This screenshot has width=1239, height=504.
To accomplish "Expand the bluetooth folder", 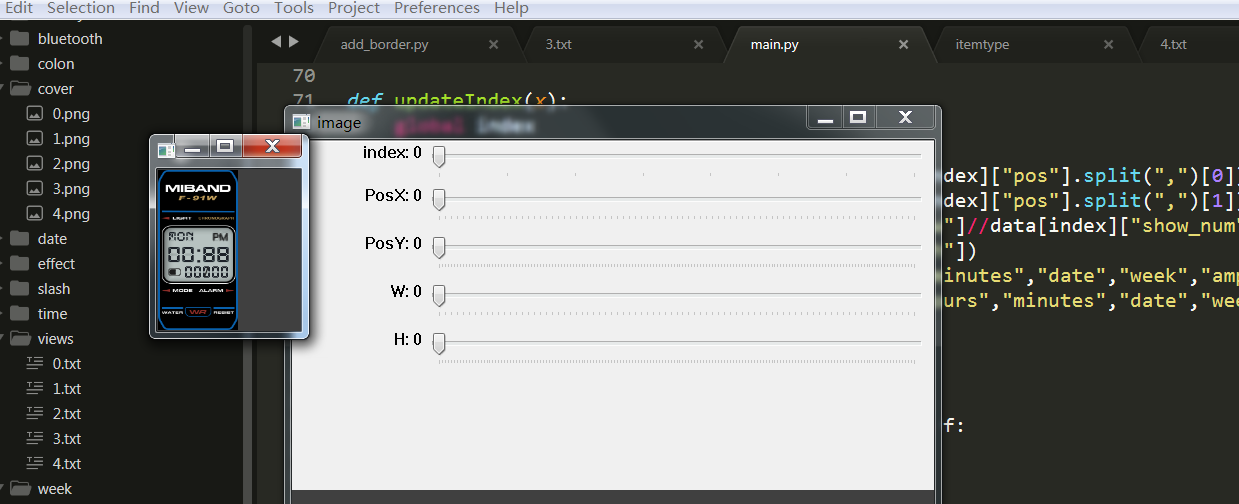I will click(x=70, y=39).
